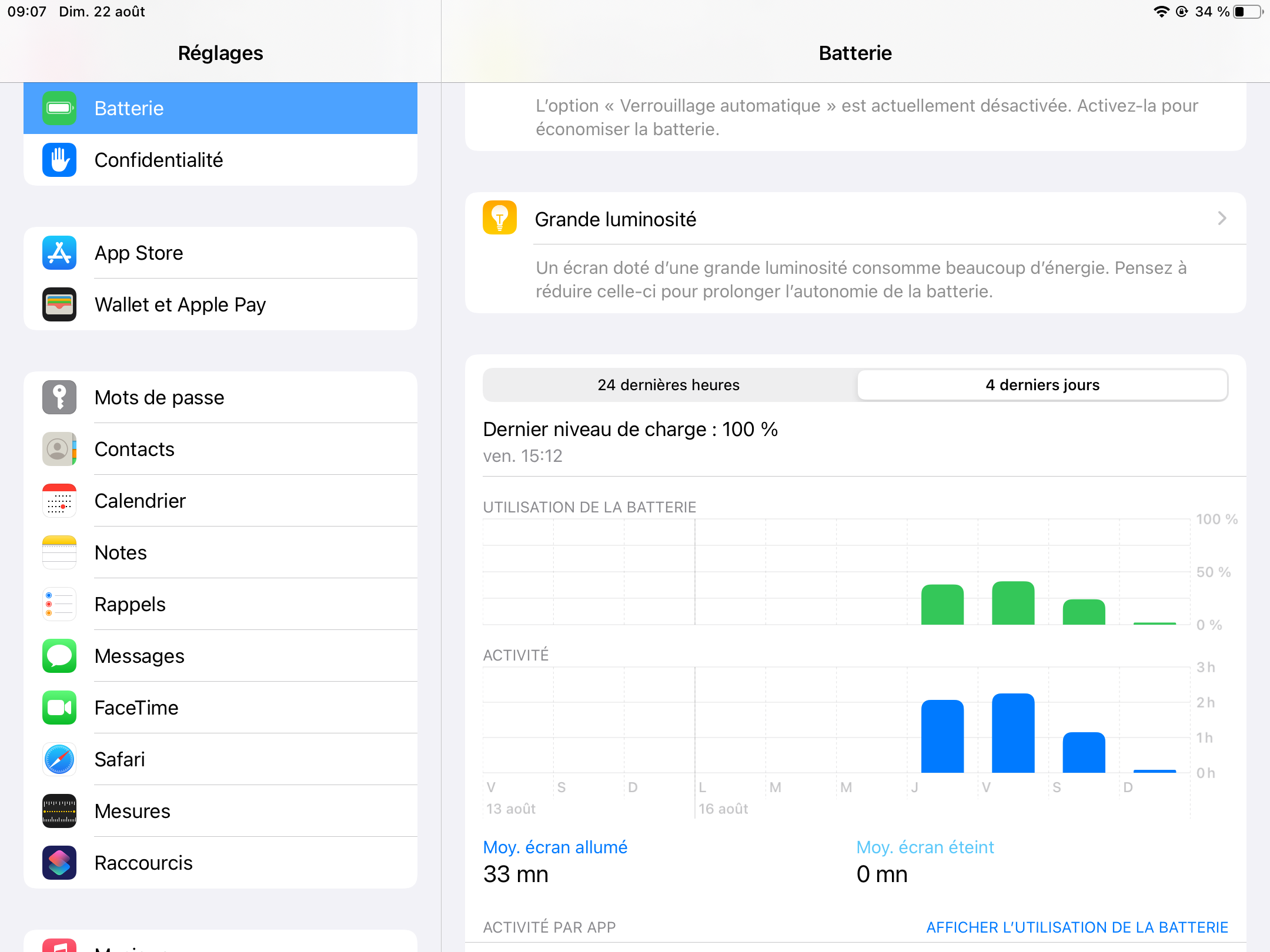The height and width of the screenshot is (952, 1270).
Task: Select Thursday's green battery usage bar
Action: 942,605
